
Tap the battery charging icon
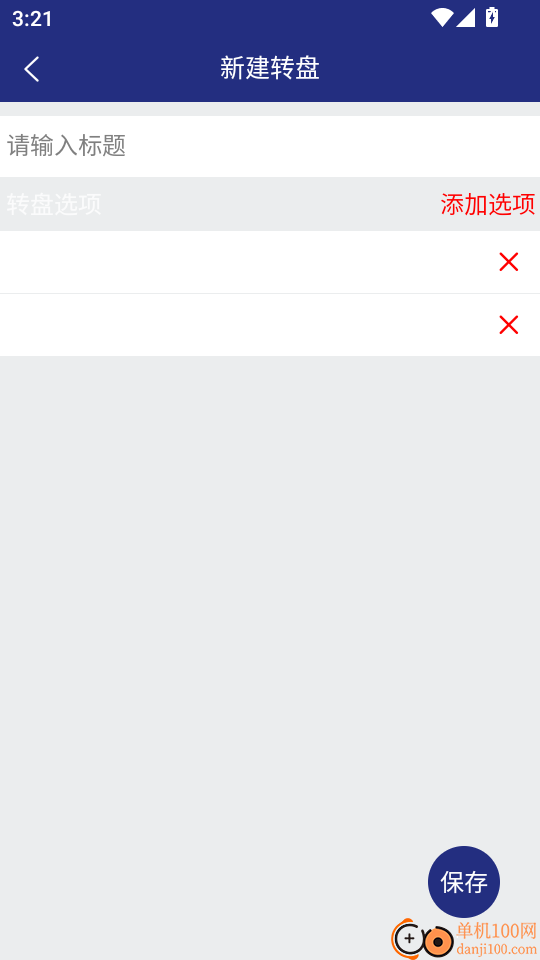click(x=492, y=17)
